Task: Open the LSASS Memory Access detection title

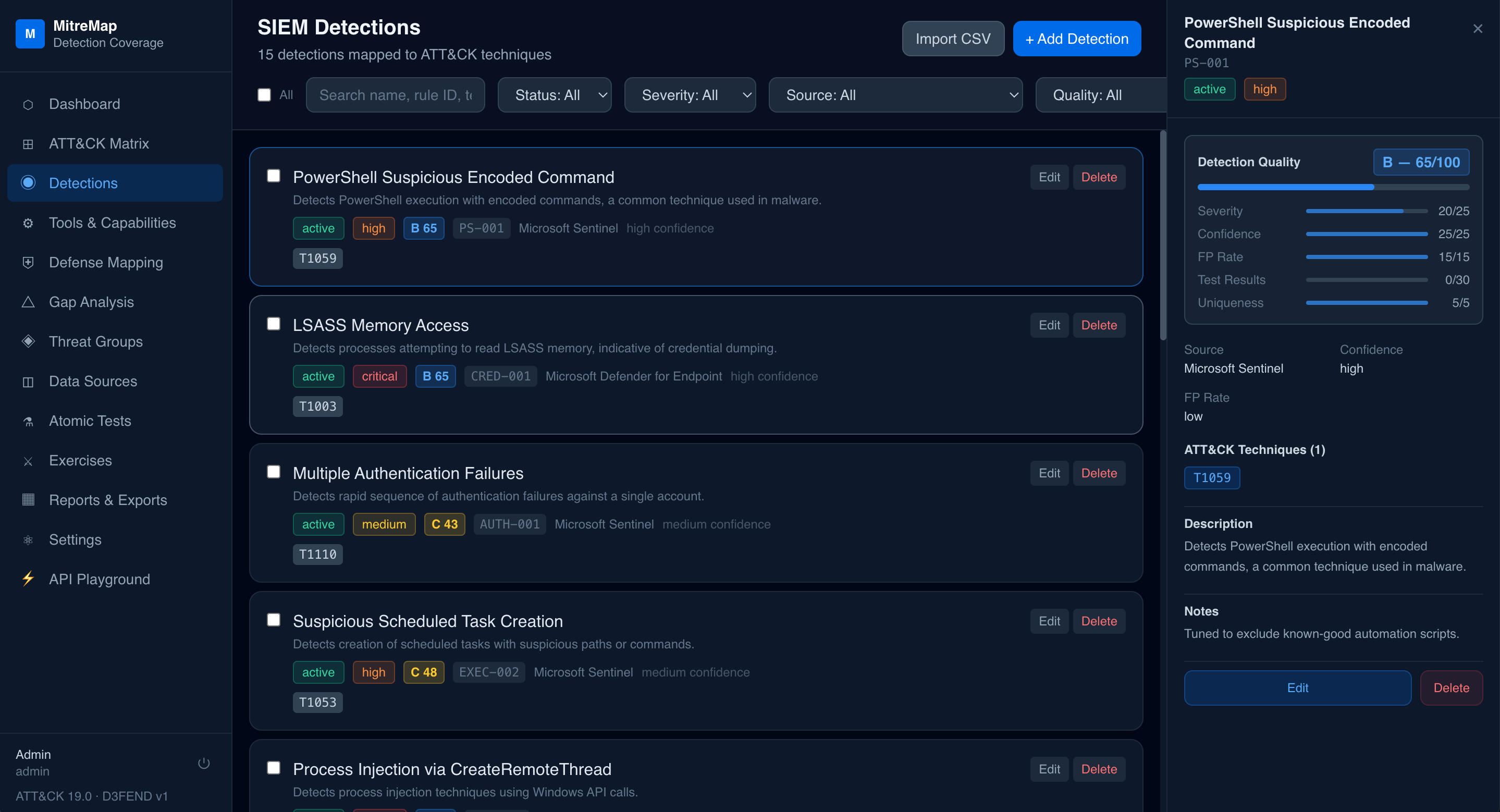Action: [x=380, y=325]
